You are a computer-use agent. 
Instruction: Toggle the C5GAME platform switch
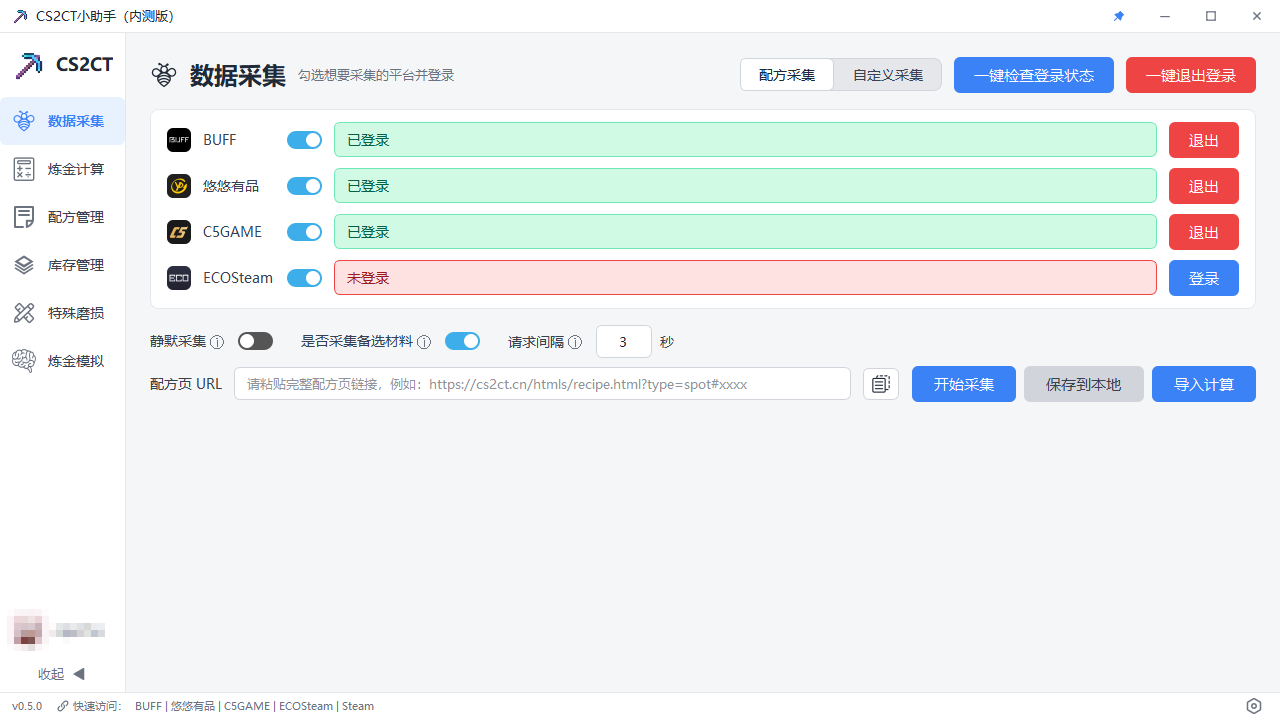pos(304,232)
